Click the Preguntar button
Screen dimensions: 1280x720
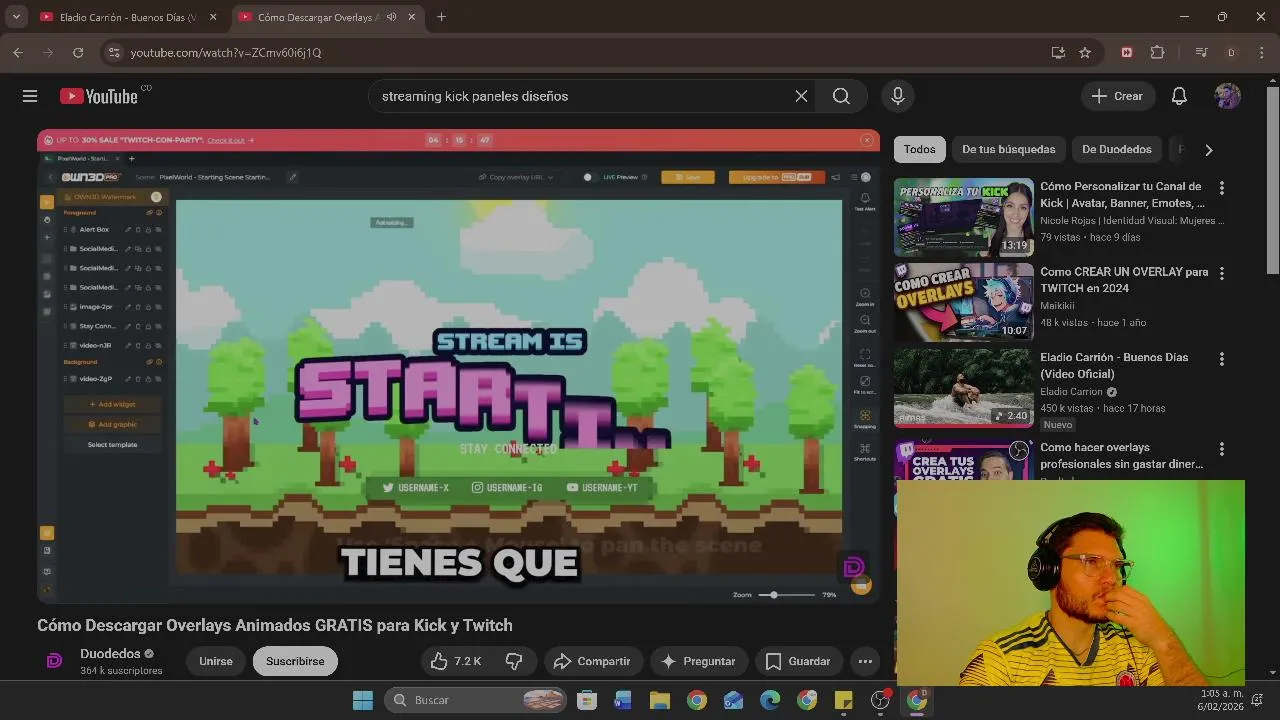click(698, 661)
